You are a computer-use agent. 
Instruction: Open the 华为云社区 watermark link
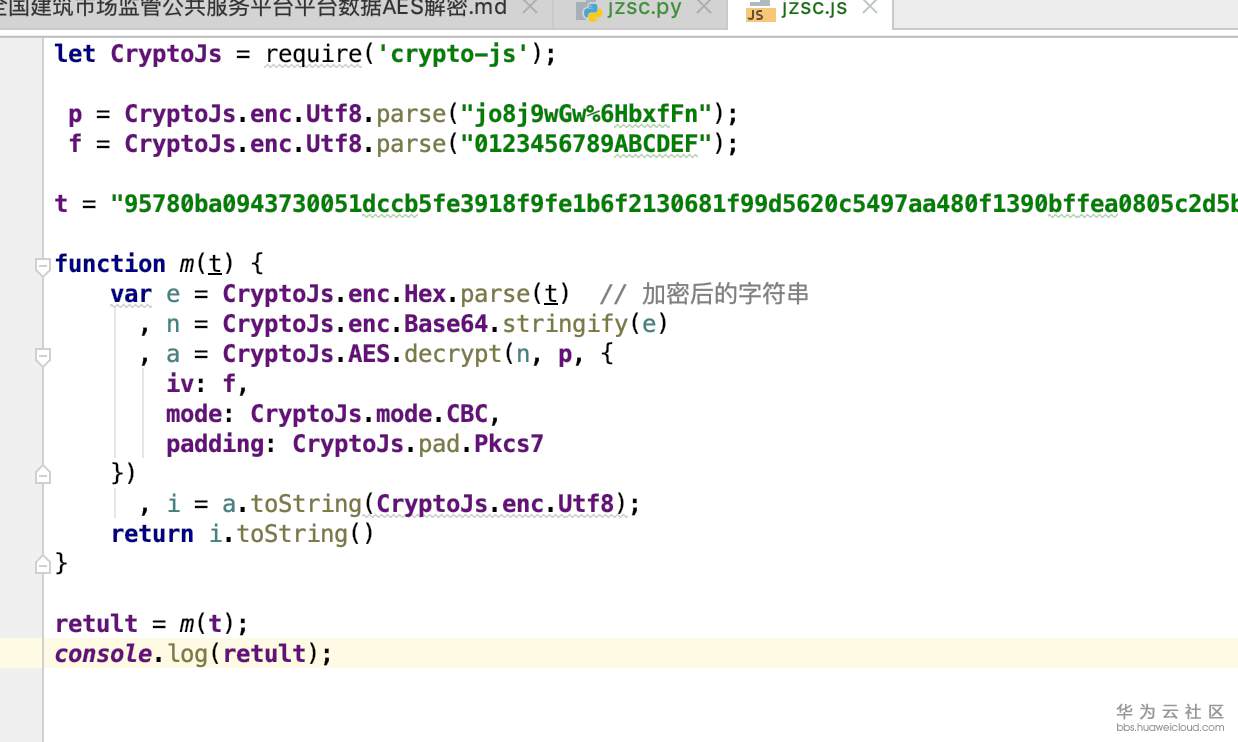pyautogui.click(x=1170, y=712)
